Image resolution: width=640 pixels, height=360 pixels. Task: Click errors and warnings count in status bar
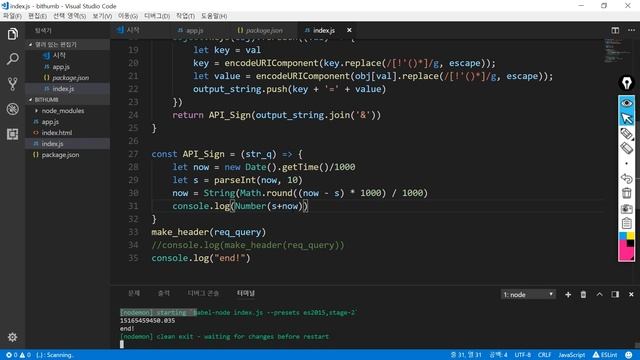pos(18,355)
